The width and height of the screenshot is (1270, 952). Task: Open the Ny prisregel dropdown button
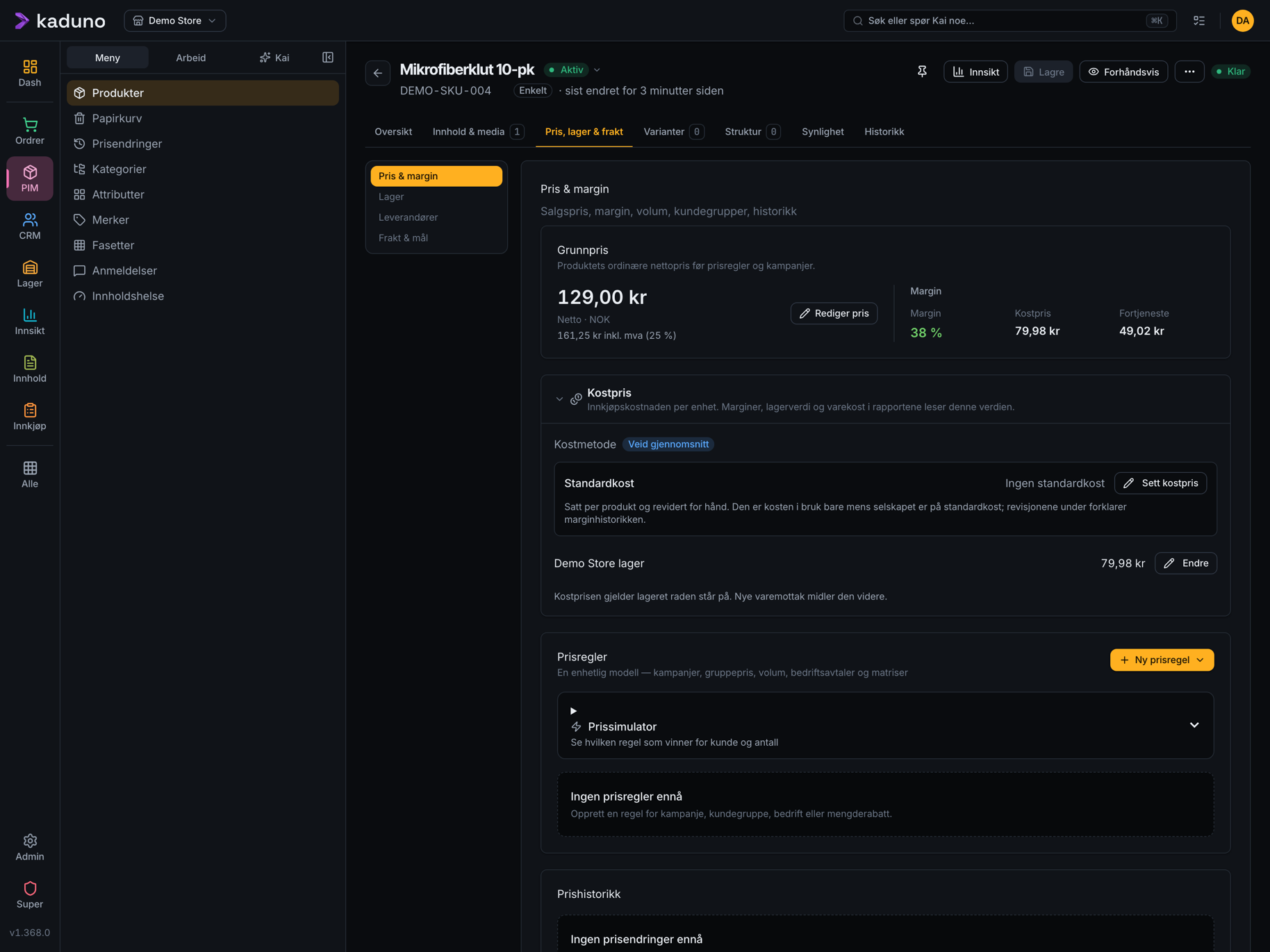[x=1162, y=660]
